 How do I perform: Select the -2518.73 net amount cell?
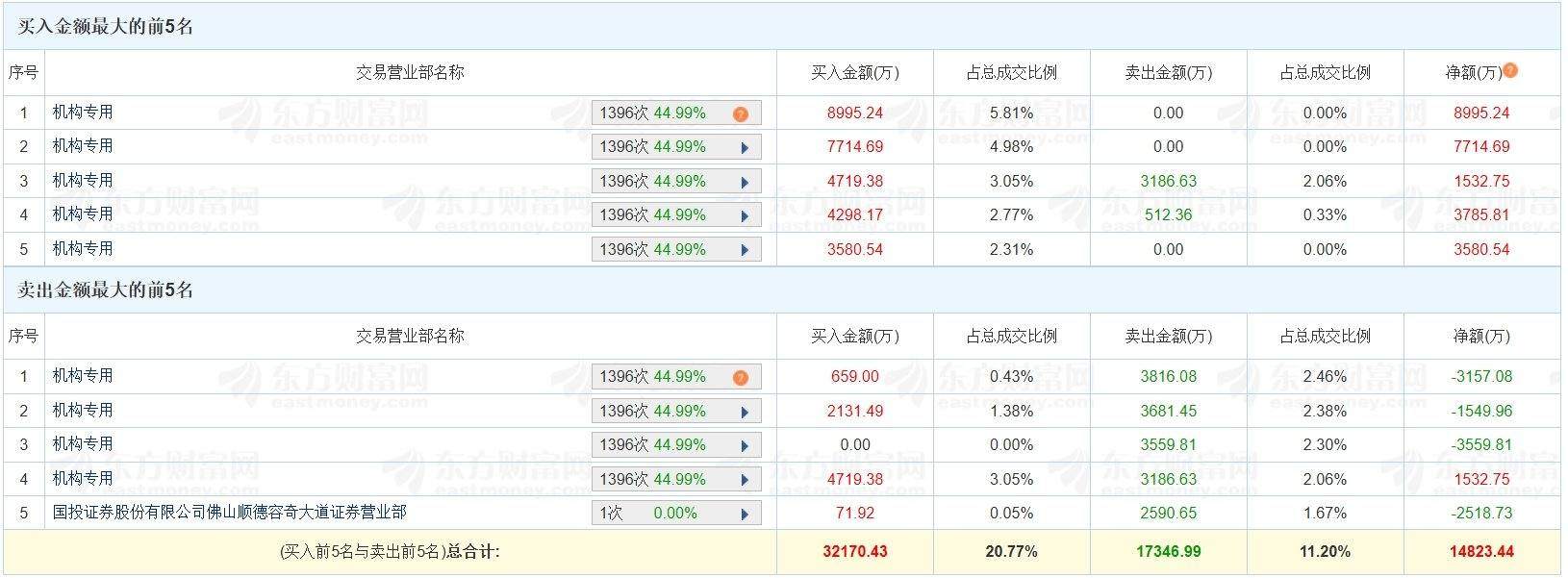coord(1482,513)
